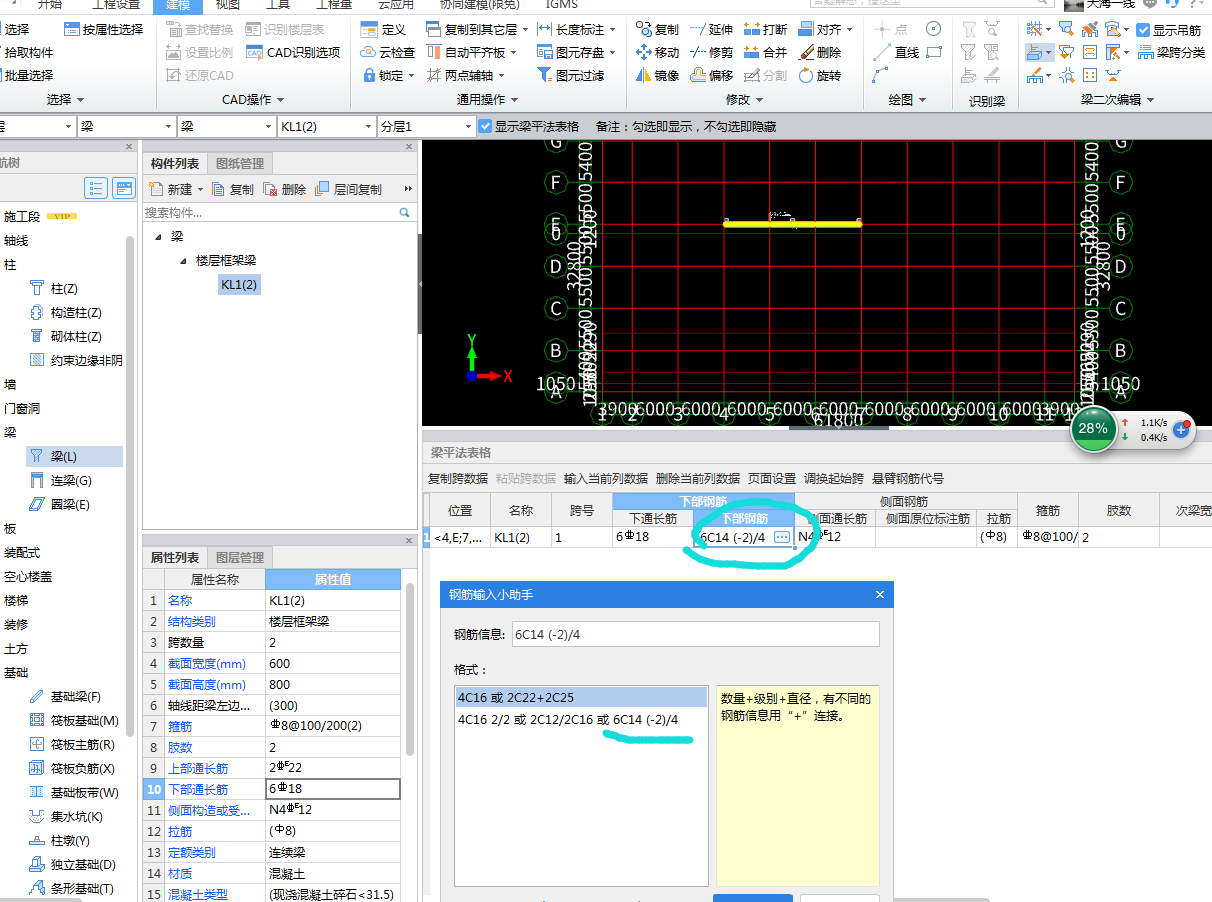Image resolution: width=1212 pixels, height=902 pixels.
Task: Open the 协同建模(限免) ribbon tab
Action: pos(479,5)
